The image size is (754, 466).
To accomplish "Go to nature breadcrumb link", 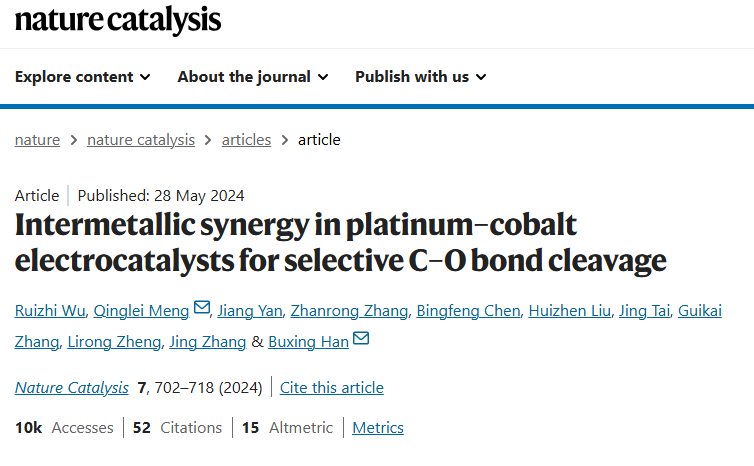I will (x=38, y=140).
